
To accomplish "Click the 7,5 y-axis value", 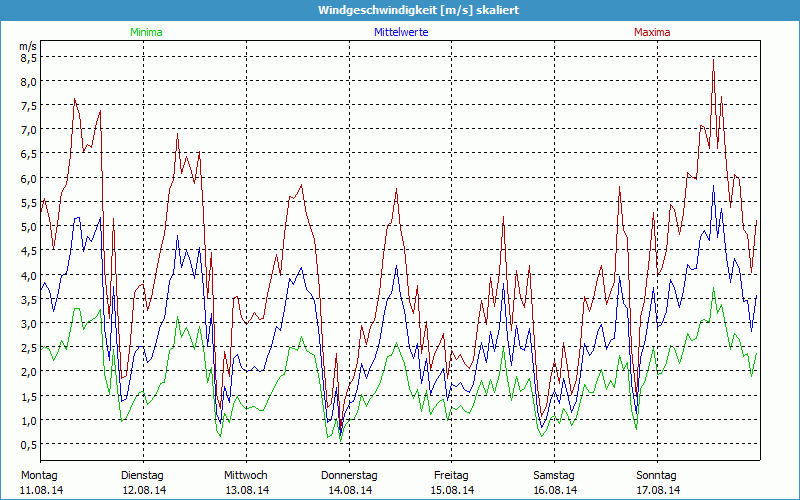I will point(29,106).
